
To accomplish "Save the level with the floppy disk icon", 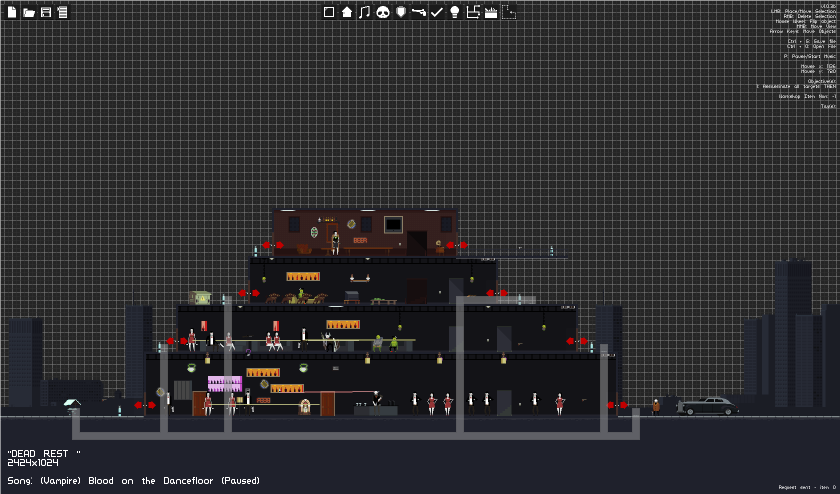I will coord(46,12).
